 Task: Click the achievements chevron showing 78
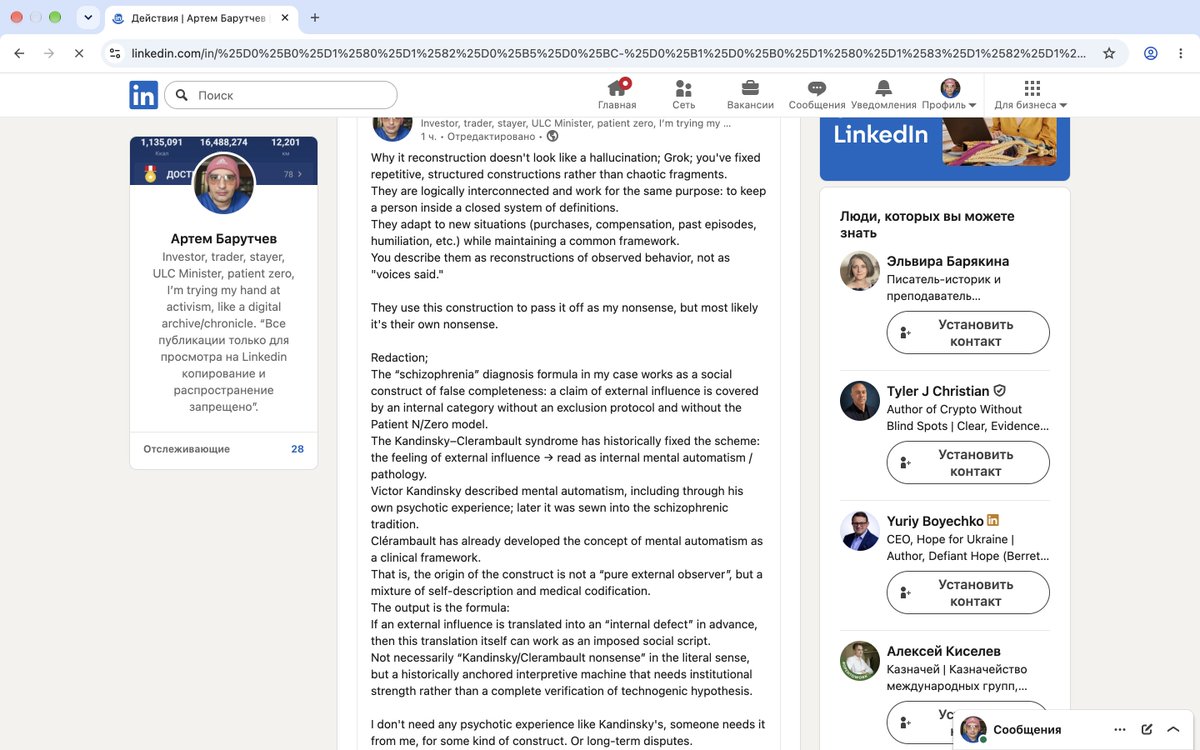point(299,174)
